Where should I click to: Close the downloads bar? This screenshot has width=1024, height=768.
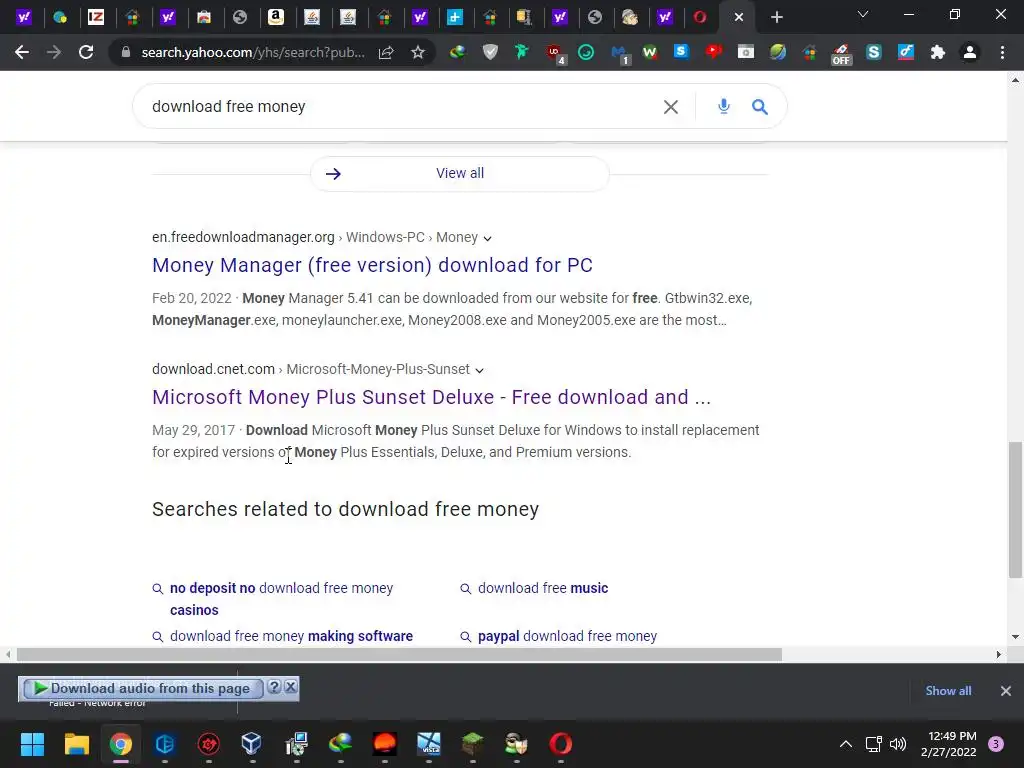(1006, 691)
